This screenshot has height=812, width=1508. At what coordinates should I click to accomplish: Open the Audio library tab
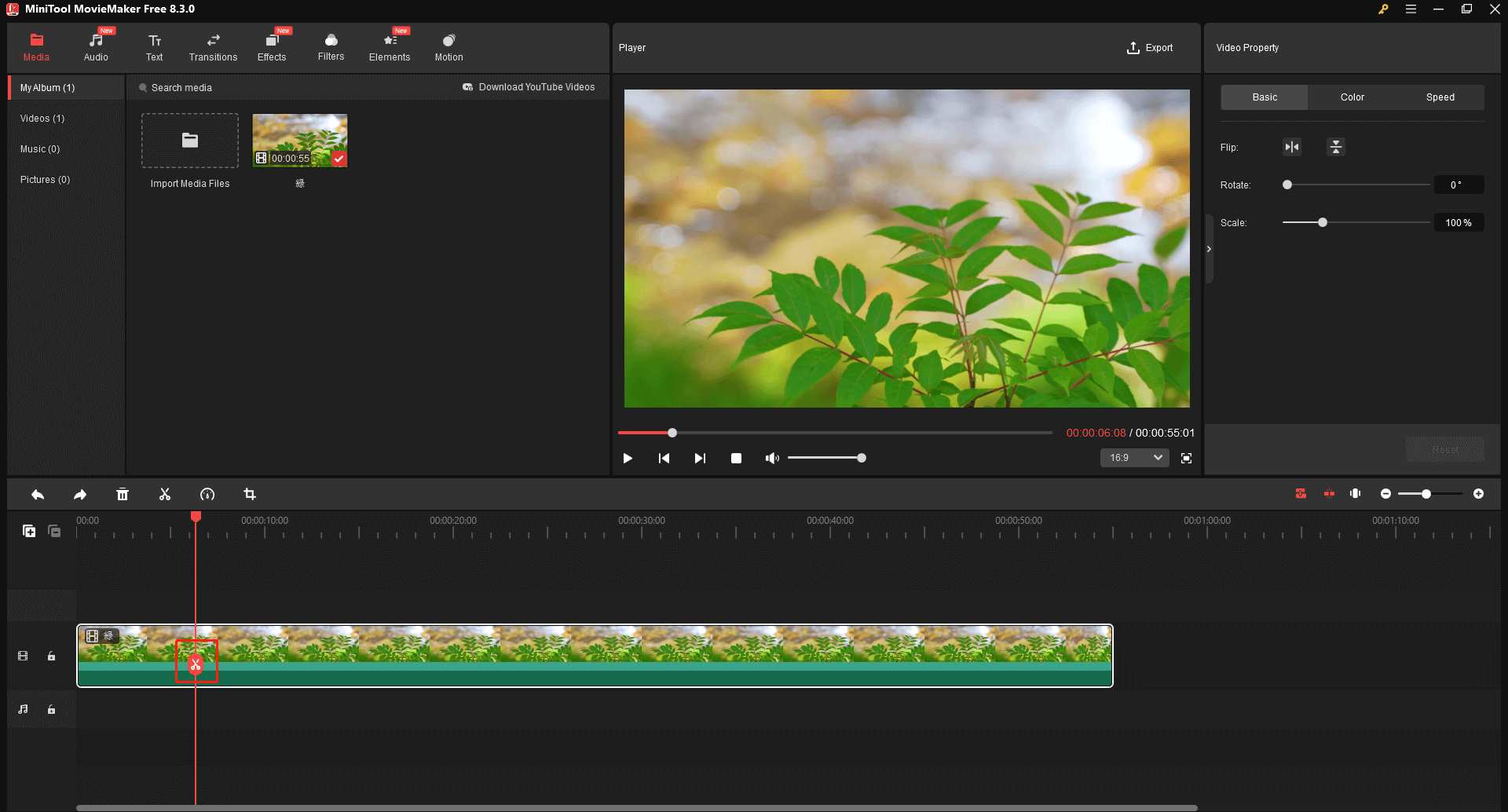tap(96, 47)
